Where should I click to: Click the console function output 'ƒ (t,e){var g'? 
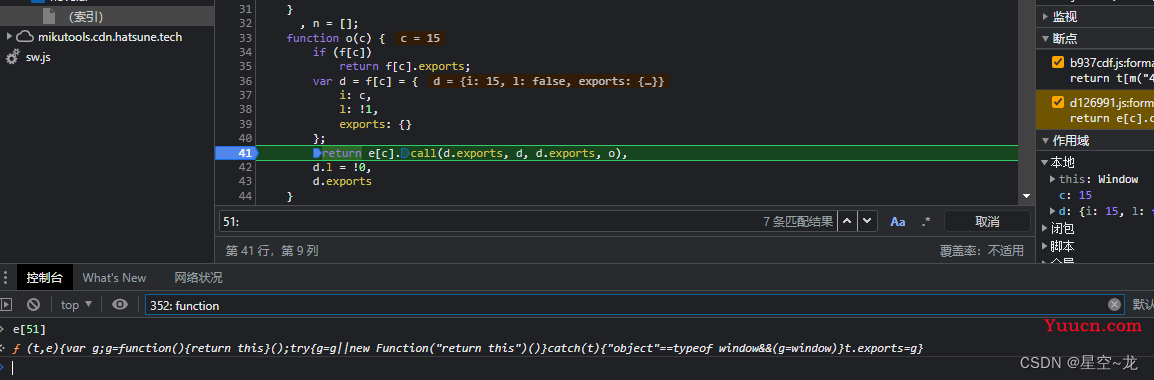pos(467,348)
